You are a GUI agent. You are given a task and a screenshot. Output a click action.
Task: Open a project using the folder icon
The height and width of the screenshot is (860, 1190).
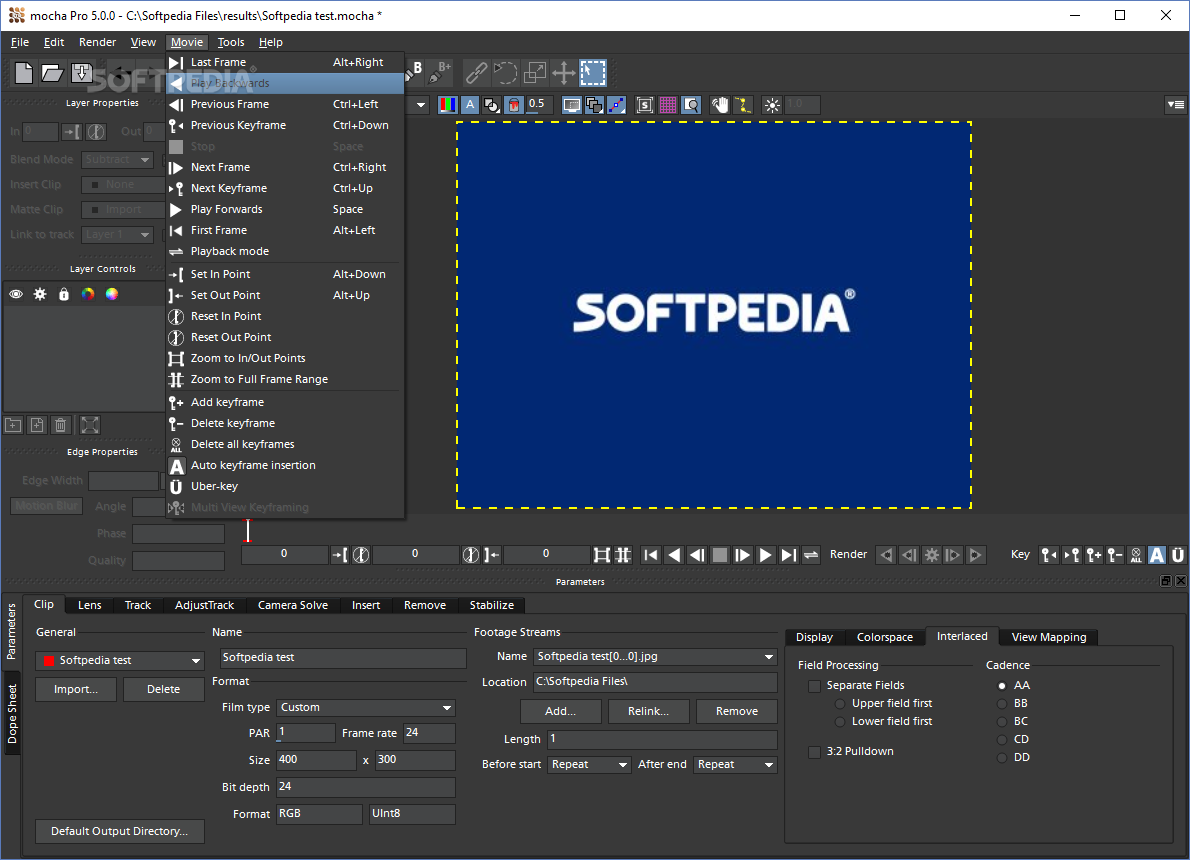click(x=52, y=73)
